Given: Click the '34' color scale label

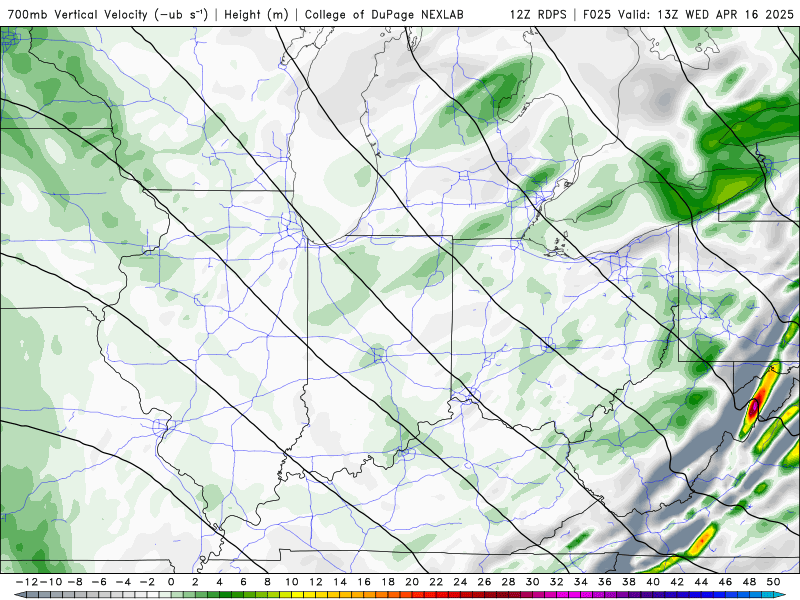Looking at the screenshot, I should [x=581, y=582].
